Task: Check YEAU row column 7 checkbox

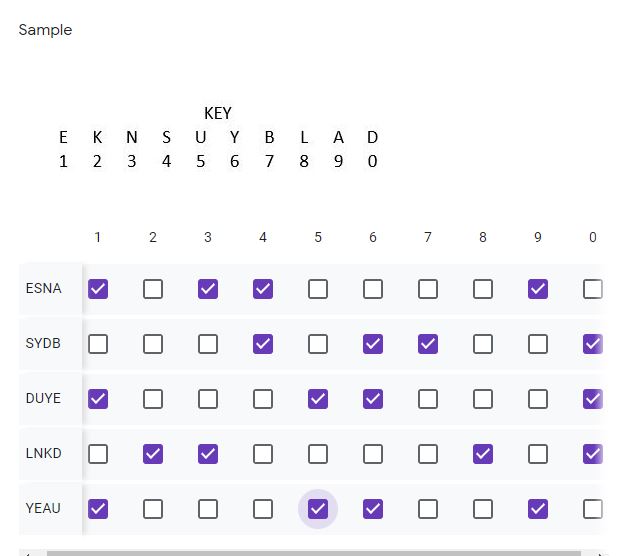Action: coord(428,509)
